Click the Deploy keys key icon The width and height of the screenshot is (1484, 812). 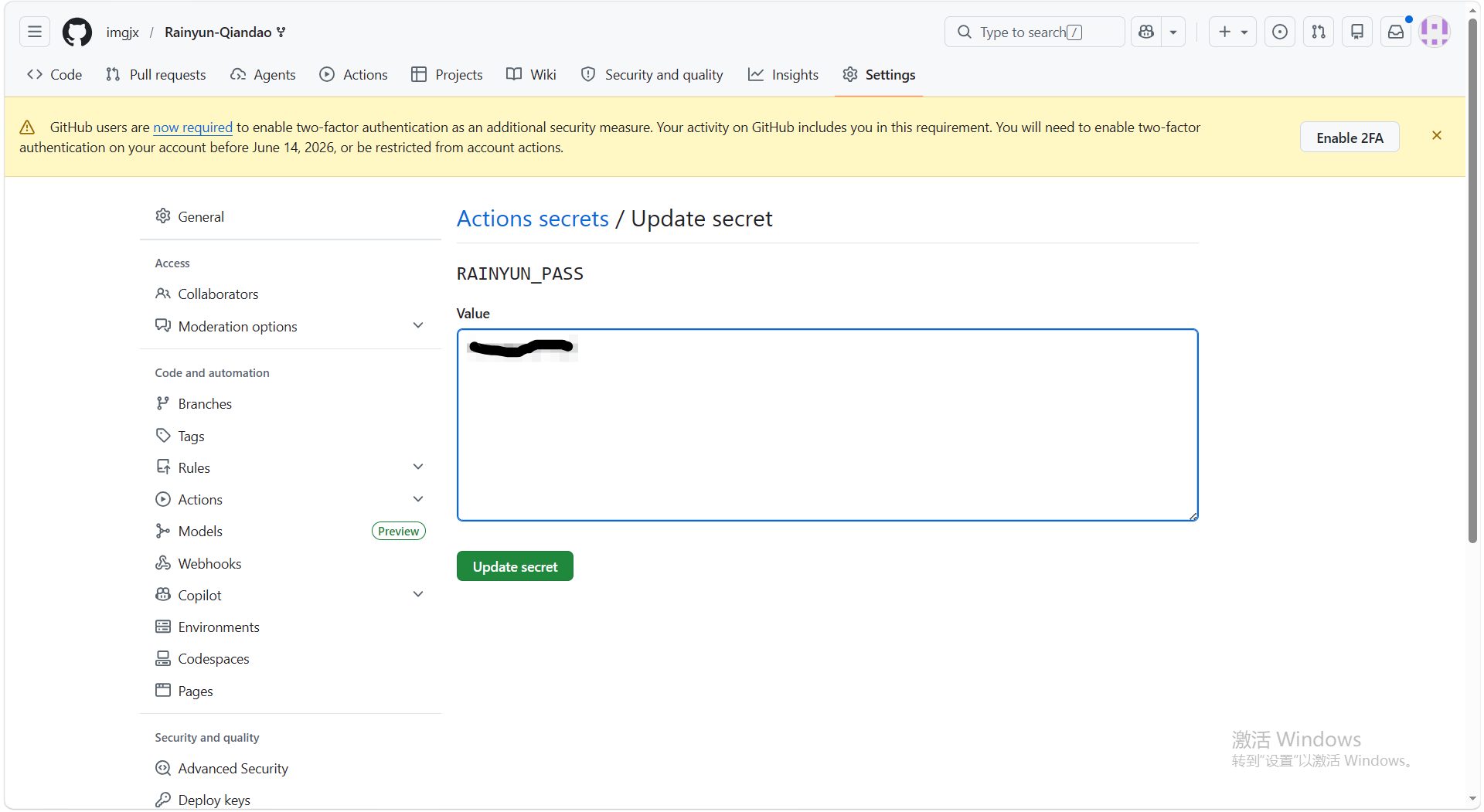(x=163, y=800)
